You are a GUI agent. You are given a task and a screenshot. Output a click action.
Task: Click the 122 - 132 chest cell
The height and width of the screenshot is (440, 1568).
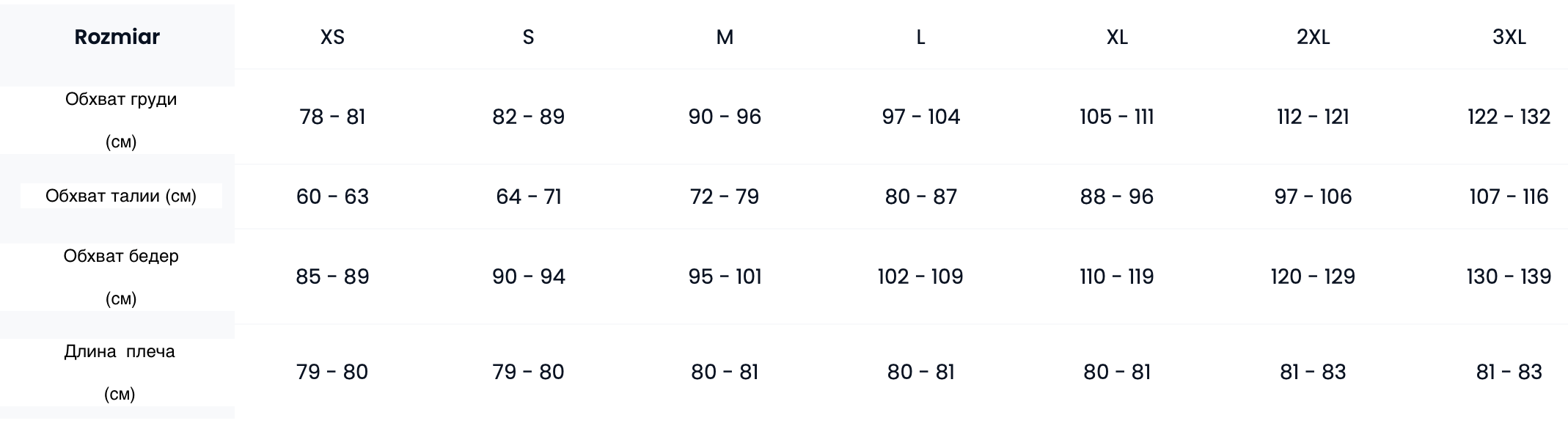coord(1509,117)
